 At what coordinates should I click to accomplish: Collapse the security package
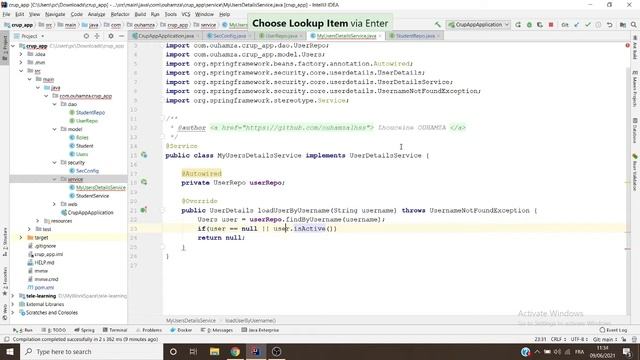[x=54, y=162]
